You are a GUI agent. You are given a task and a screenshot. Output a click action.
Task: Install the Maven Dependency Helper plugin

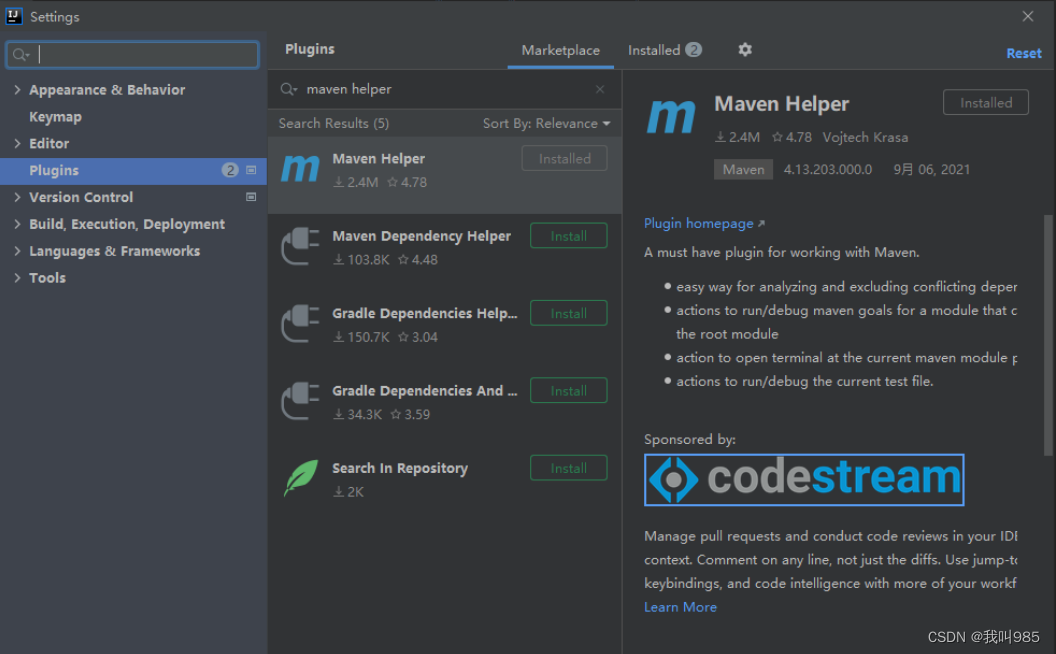568,235
